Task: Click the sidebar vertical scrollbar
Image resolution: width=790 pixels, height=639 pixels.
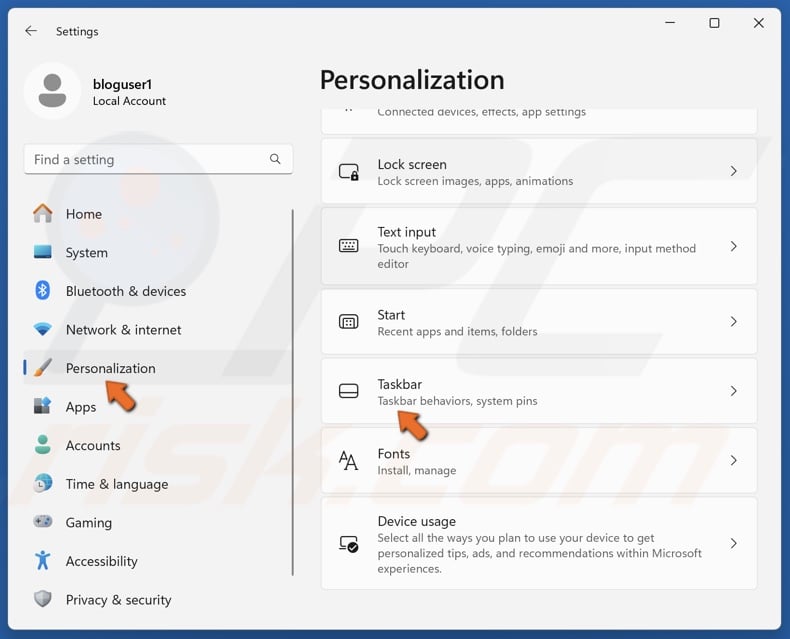Action: (x=293, y=392)
